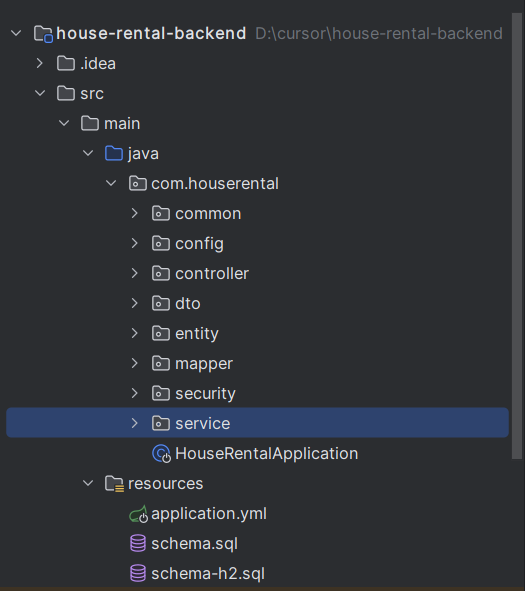Expand the controller package chevron

pos(135,273)
